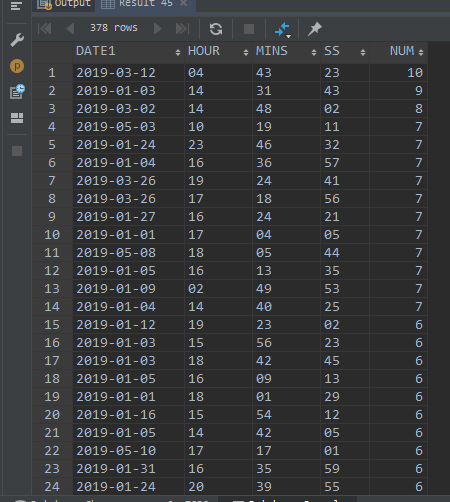Go to next page of results
This screenshot has height=502, width=450.
coord(158,29)
